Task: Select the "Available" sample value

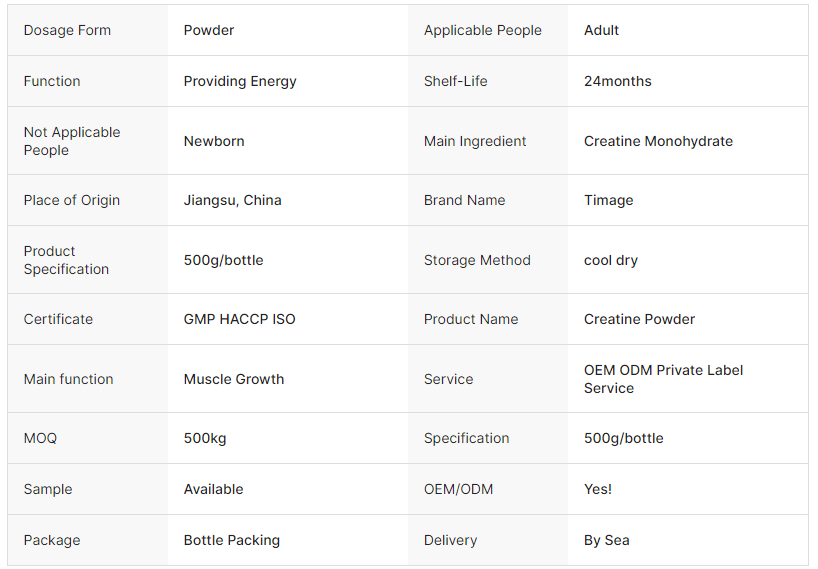Action: pos(213,489)
